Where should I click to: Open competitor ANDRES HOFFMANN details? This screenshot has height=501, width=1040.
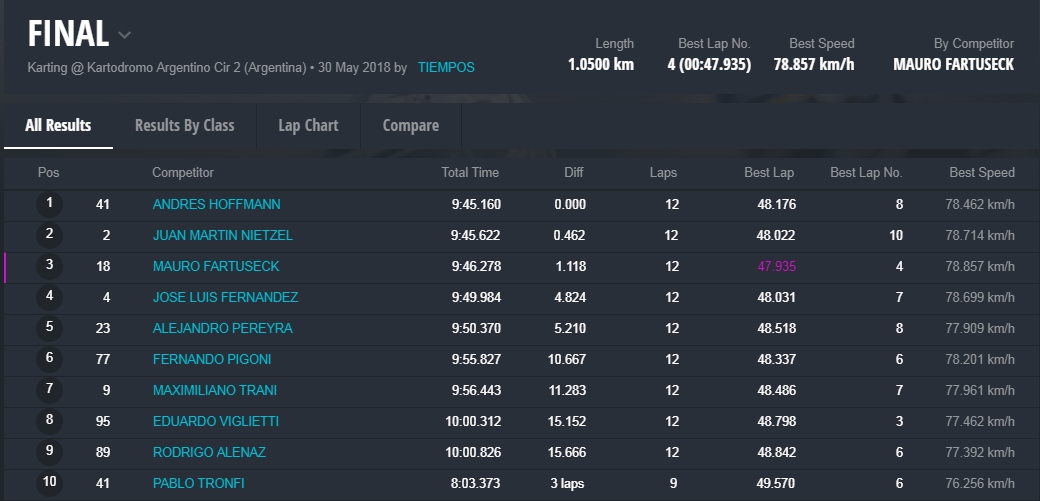click(x=216, y=205)
